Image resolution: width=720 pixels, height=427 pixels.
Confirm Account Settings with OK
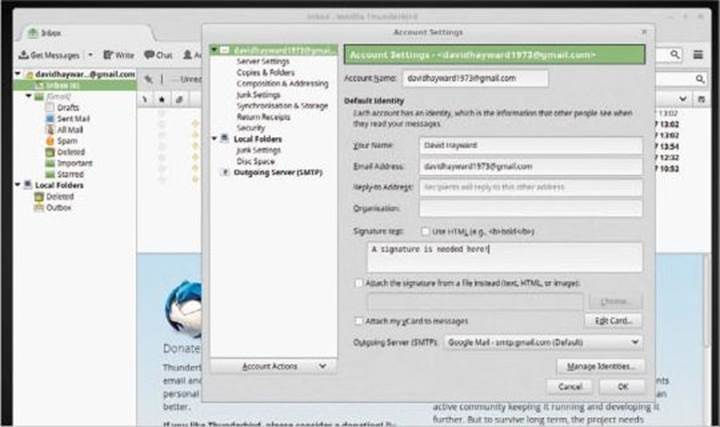click(x=622, y=387)
